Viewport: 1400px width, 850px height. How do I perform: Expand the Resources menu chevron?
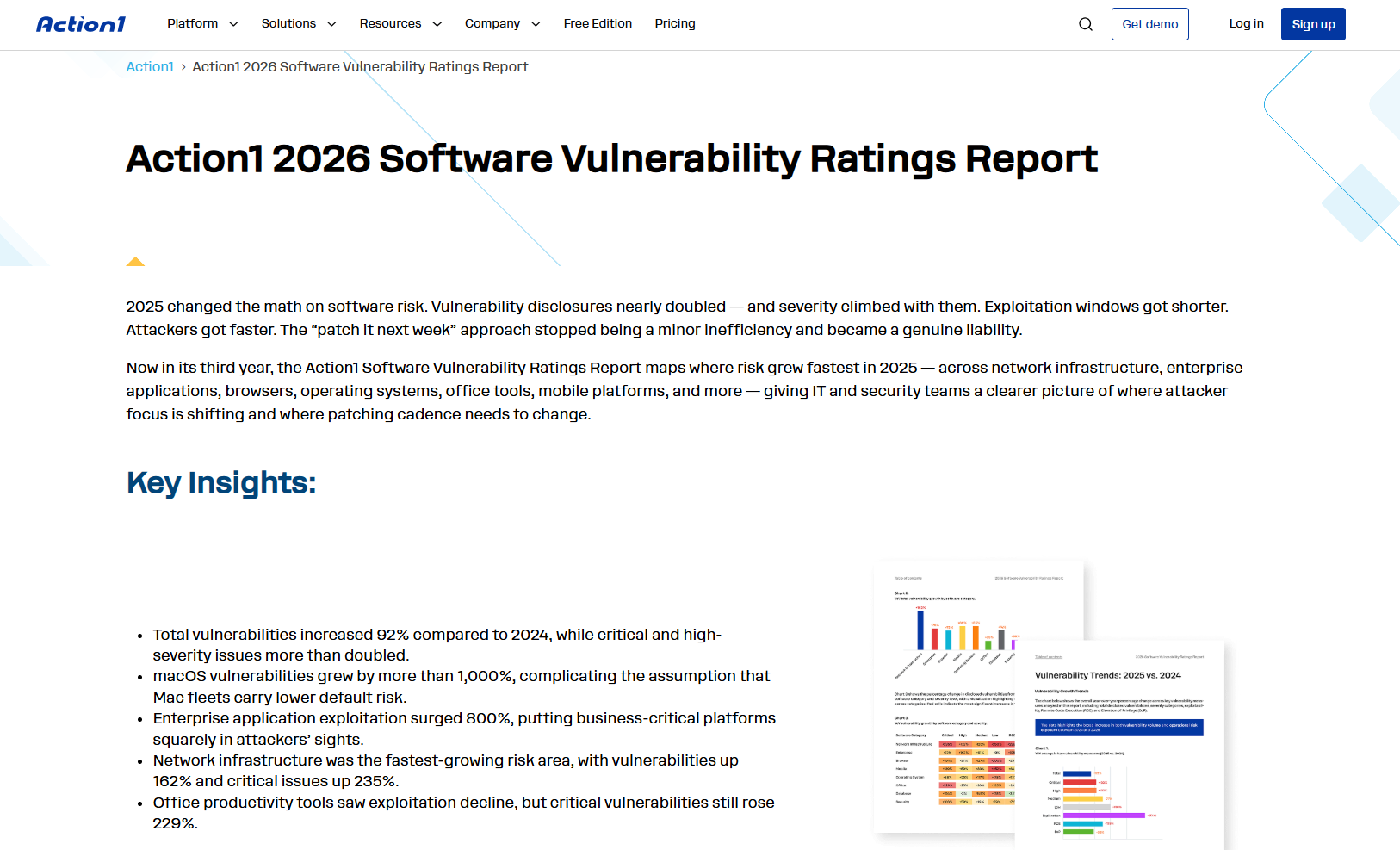(x=437, y=24)
